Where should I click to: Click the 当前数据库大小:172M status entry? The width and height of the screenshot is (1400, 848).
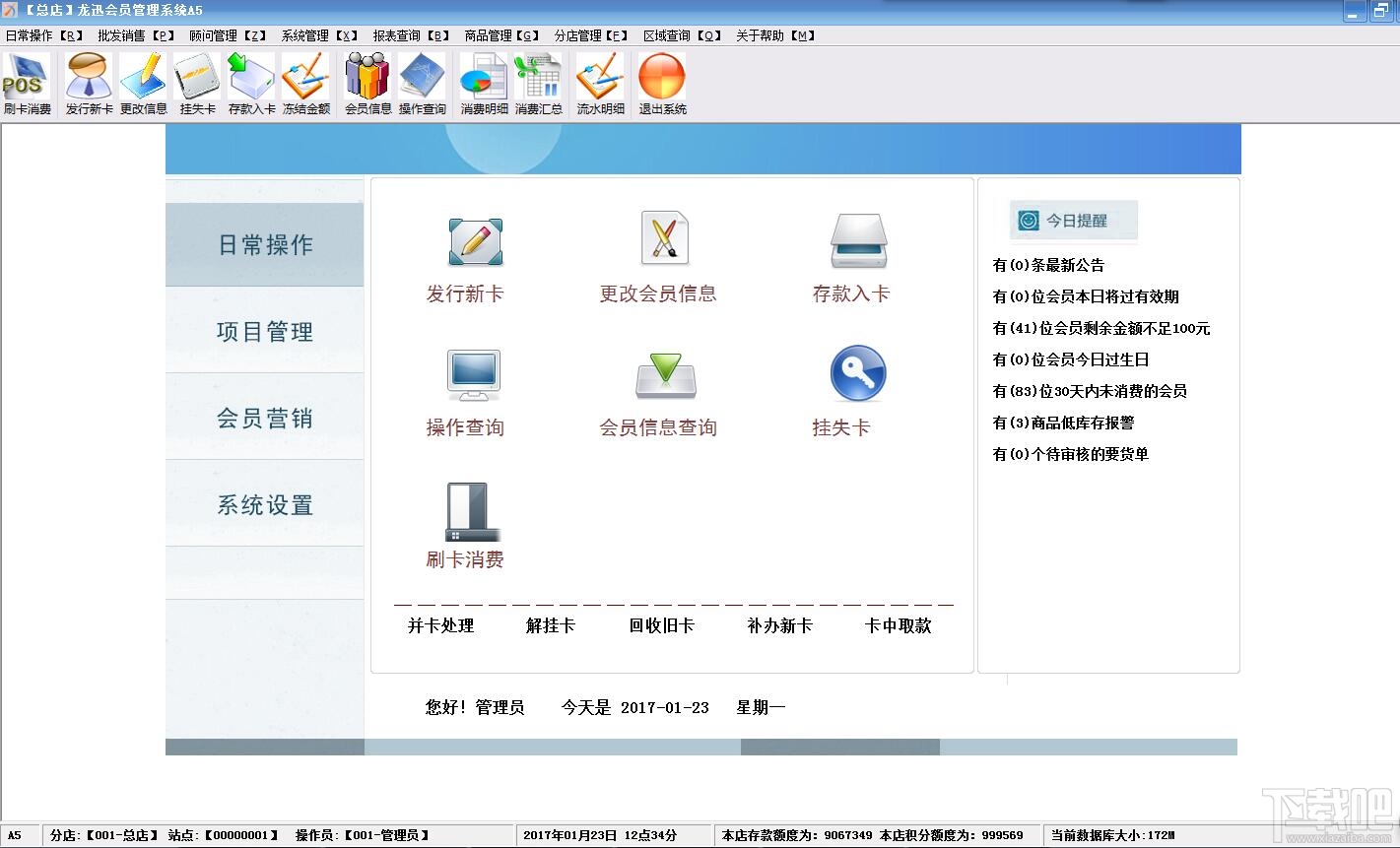[1112, 835]
